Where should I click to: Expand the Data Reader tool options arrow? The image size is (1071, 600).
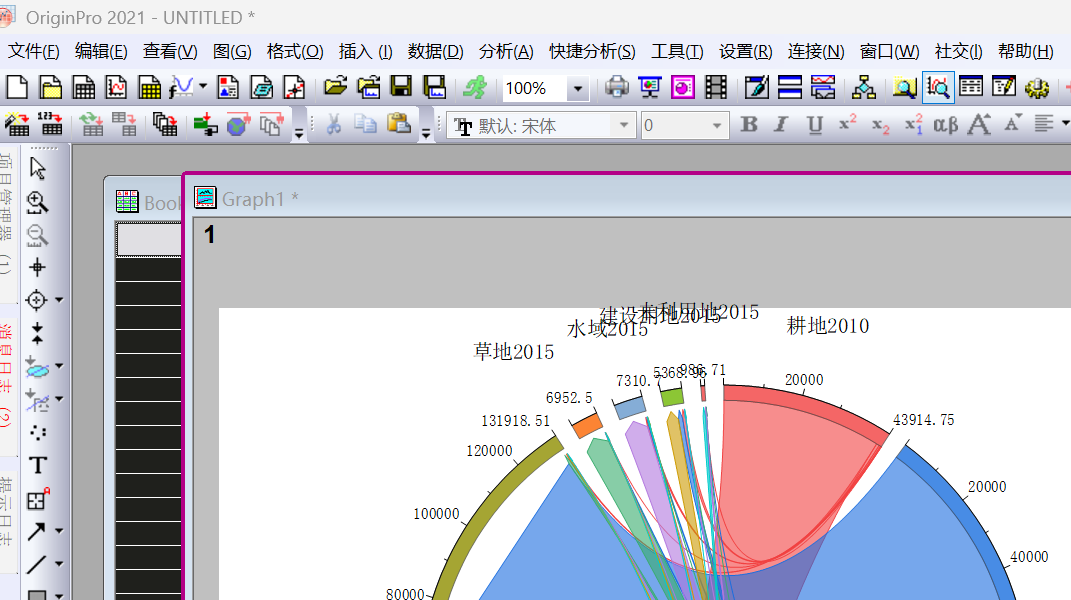click(59, 300)
